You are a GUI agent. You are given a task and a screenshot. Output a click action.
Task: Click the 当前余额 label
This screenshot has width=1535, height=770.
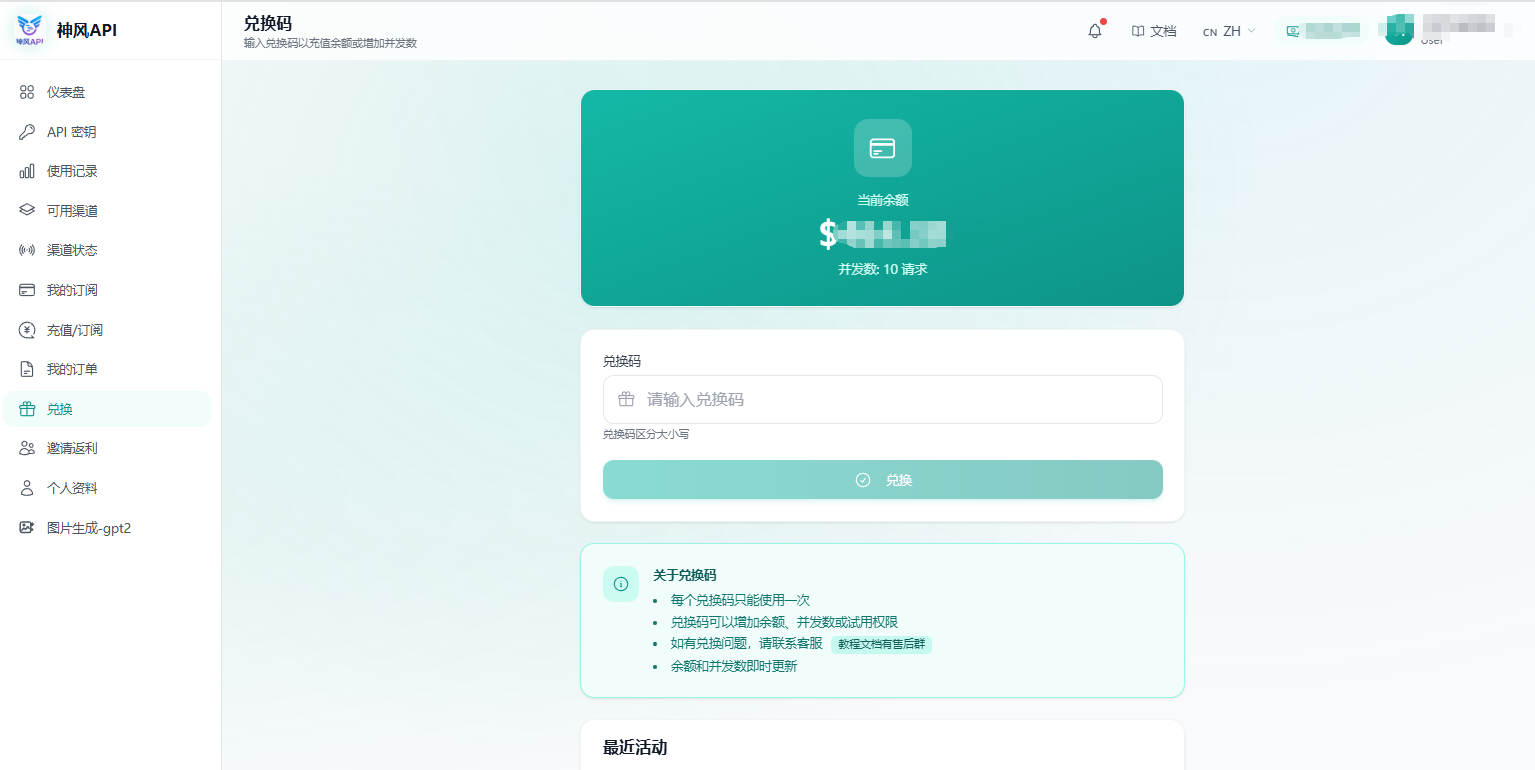[883, 200]
